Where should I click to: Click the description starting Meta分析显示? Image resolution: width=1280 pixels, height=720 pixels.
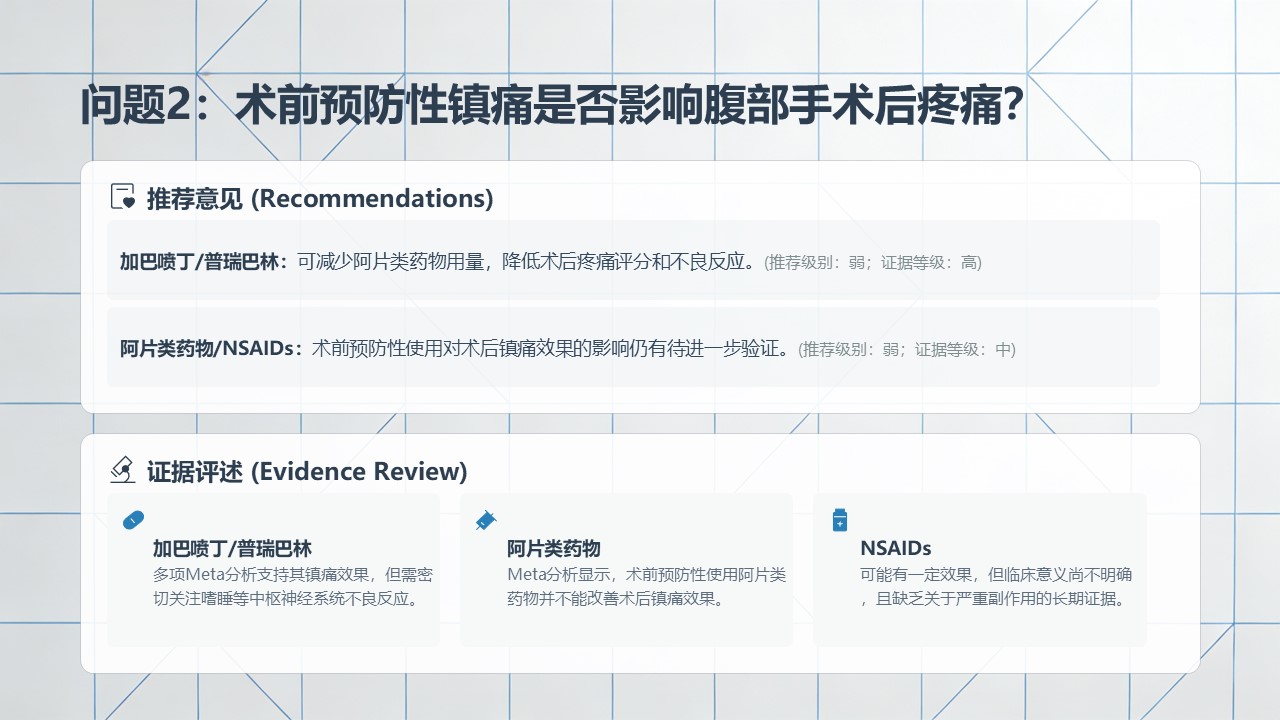pyautogui.click(x=646, y=587)
